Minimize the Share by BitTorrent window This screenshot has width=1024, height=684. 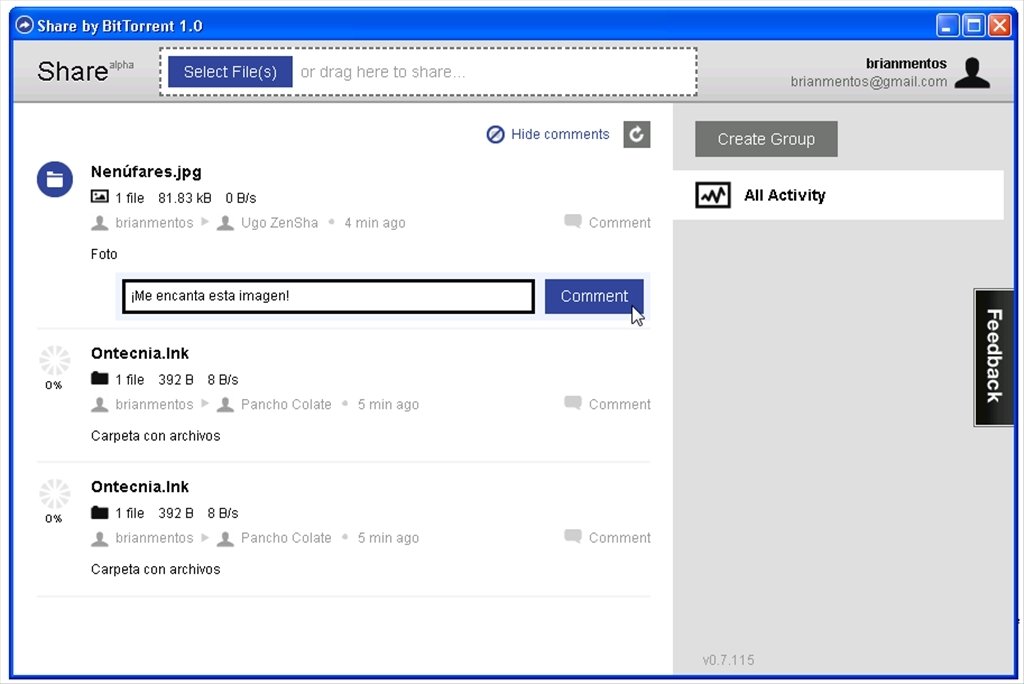point(948,26)
